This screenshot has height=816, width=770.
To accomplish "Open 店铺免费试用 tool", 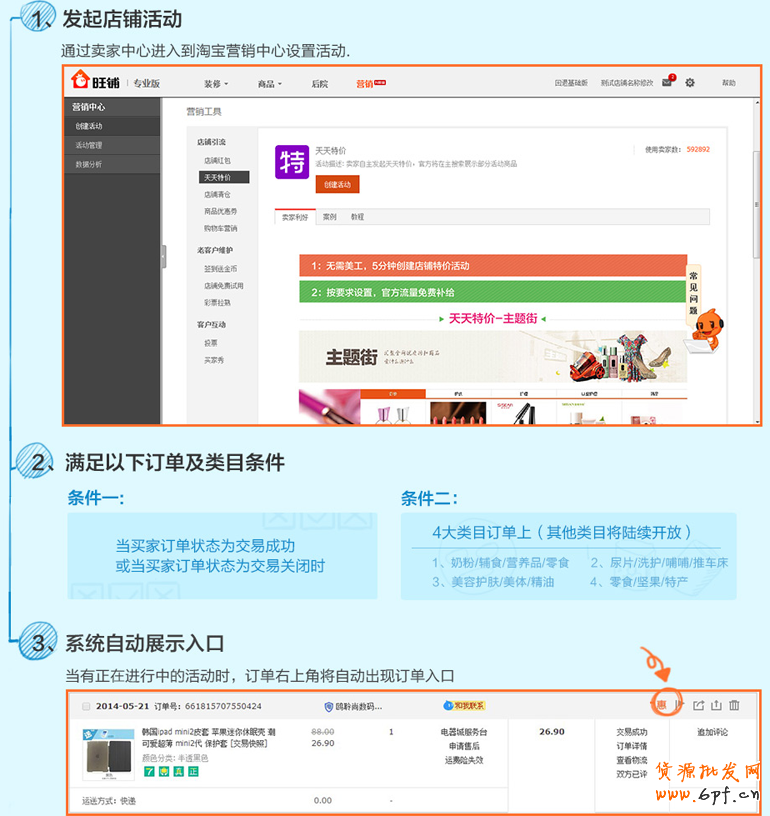I will click(223, 286).
